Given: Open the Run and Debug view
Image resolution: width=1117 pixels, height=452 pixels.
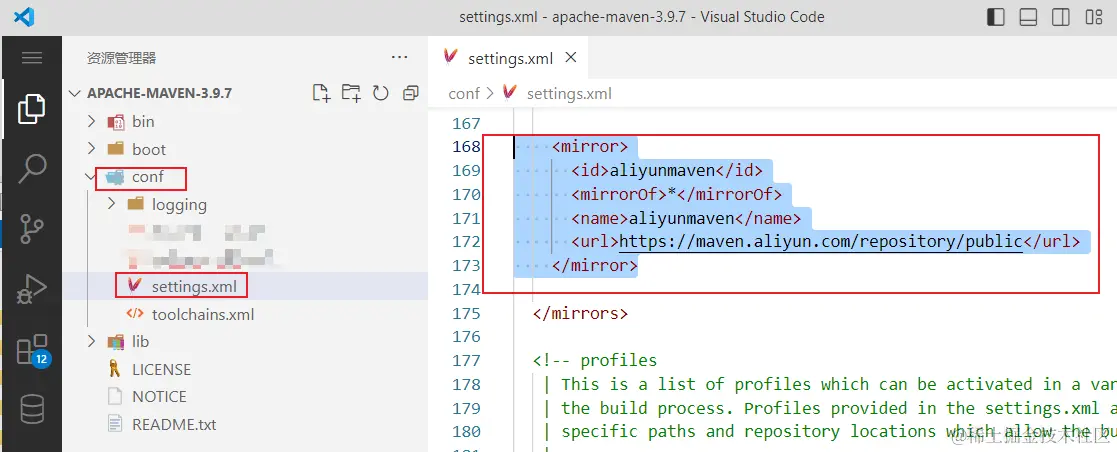Looking at the screenshot, I should (31, 289).
